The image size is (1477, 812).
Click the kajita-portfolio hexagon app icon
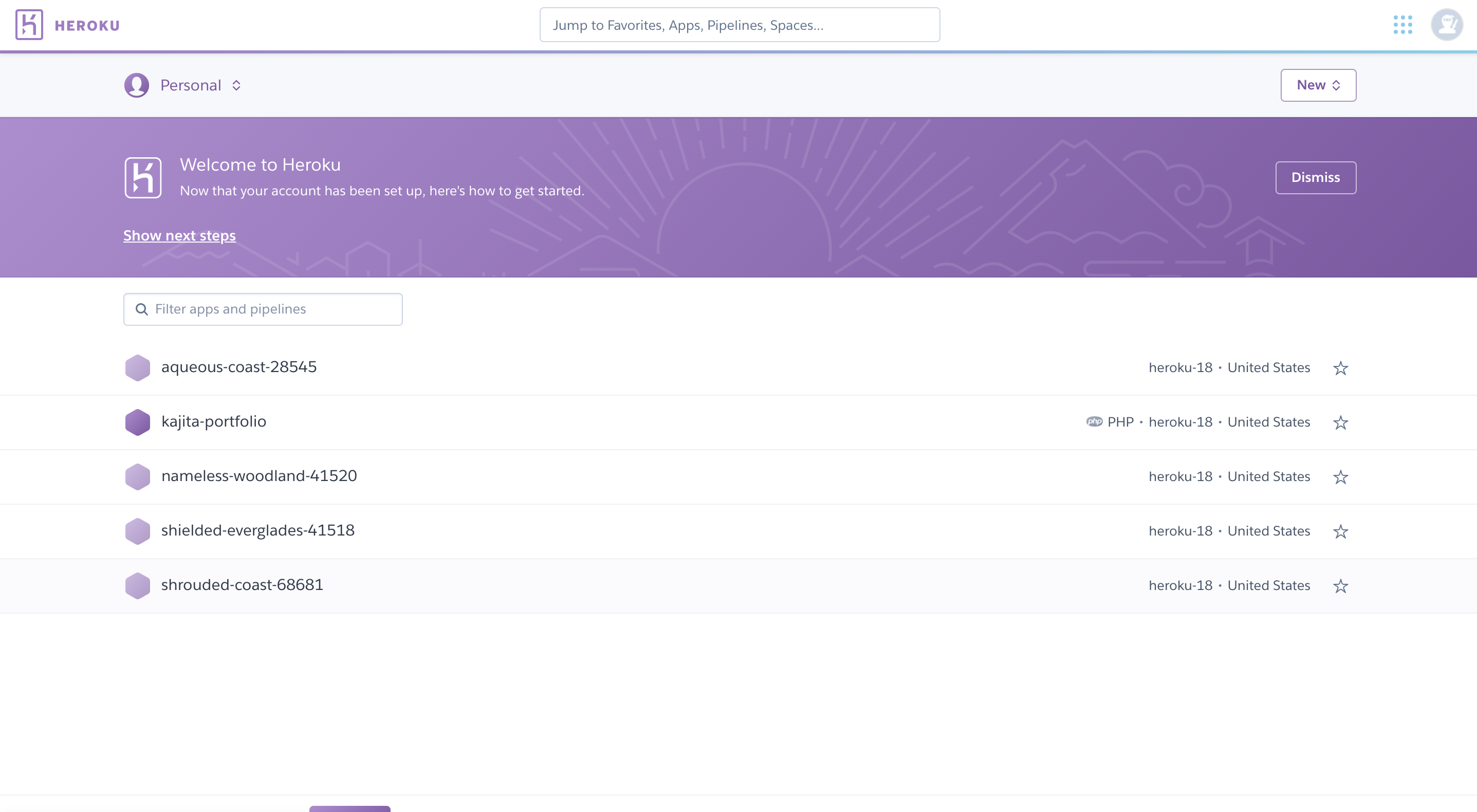point(138,422)
